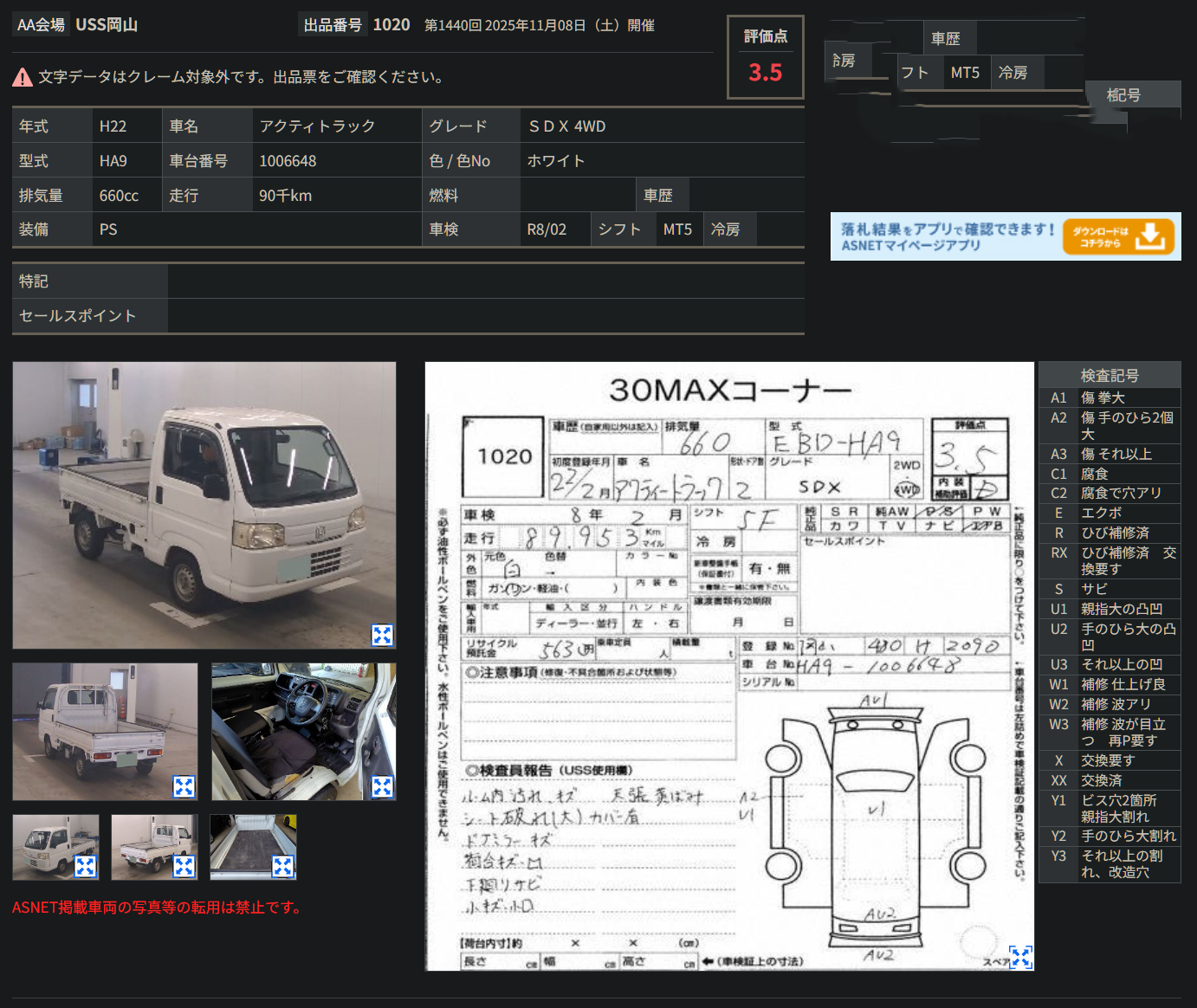Select the 特記 label row
The height and width of the screenshot is (1008, 1197).
click(x=90, y=281)
